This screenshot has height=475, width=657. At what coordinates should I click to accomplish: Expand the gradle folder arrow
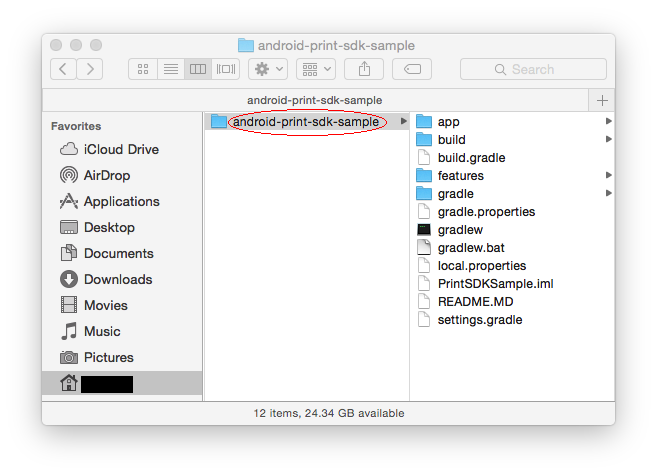[608, 194]
